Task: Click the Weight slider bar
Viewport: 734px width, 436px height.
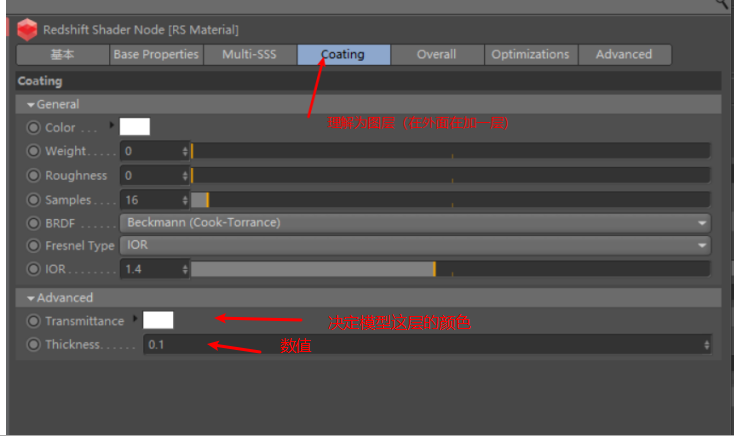Action: tap(451, 151)
